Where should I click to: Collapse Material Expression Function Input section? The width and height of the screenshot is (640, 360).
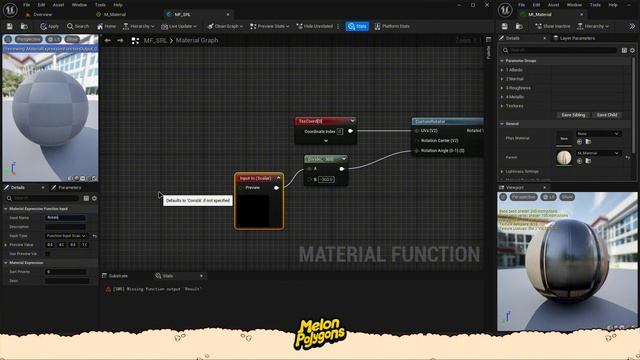[x=6, y=209]
